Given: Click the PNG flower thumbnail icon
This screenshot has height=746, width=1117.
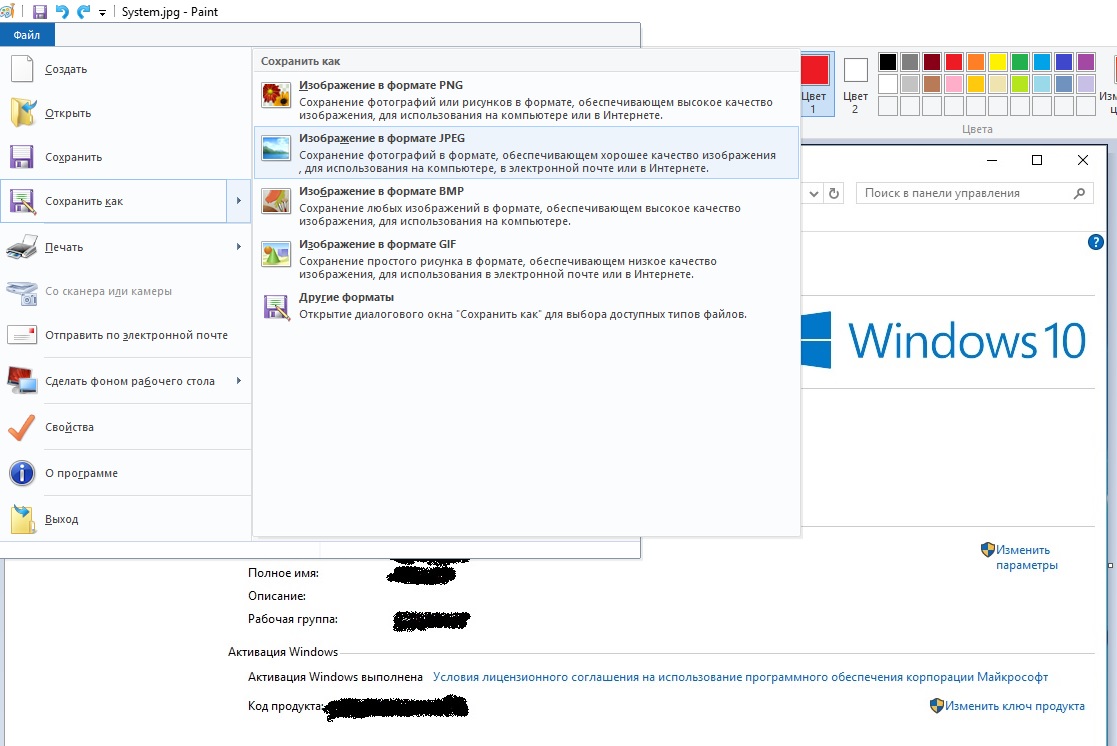Looking at the screenshot, I should (276, 95).
